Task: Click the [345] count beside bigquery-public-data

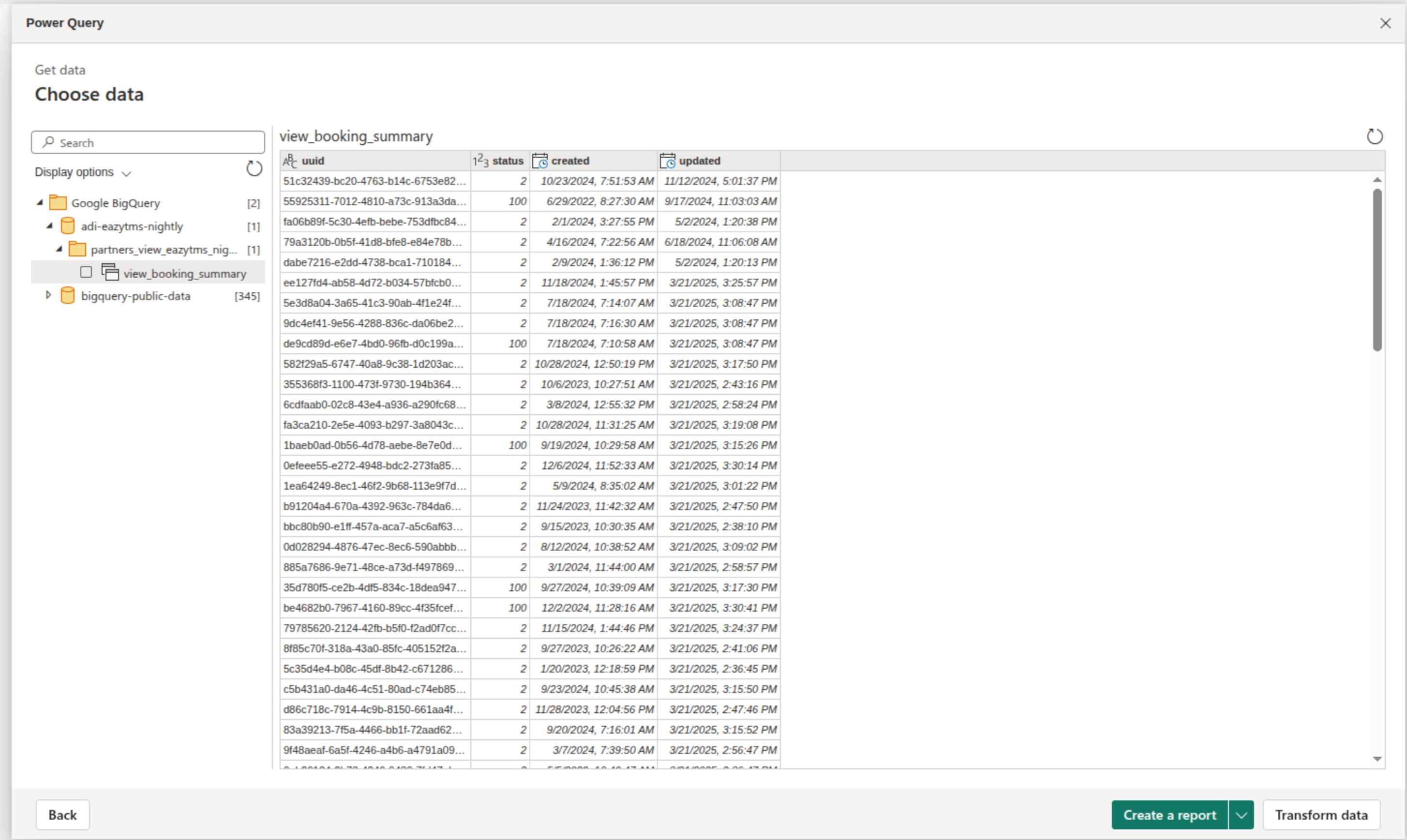Action: coord(247,296)
